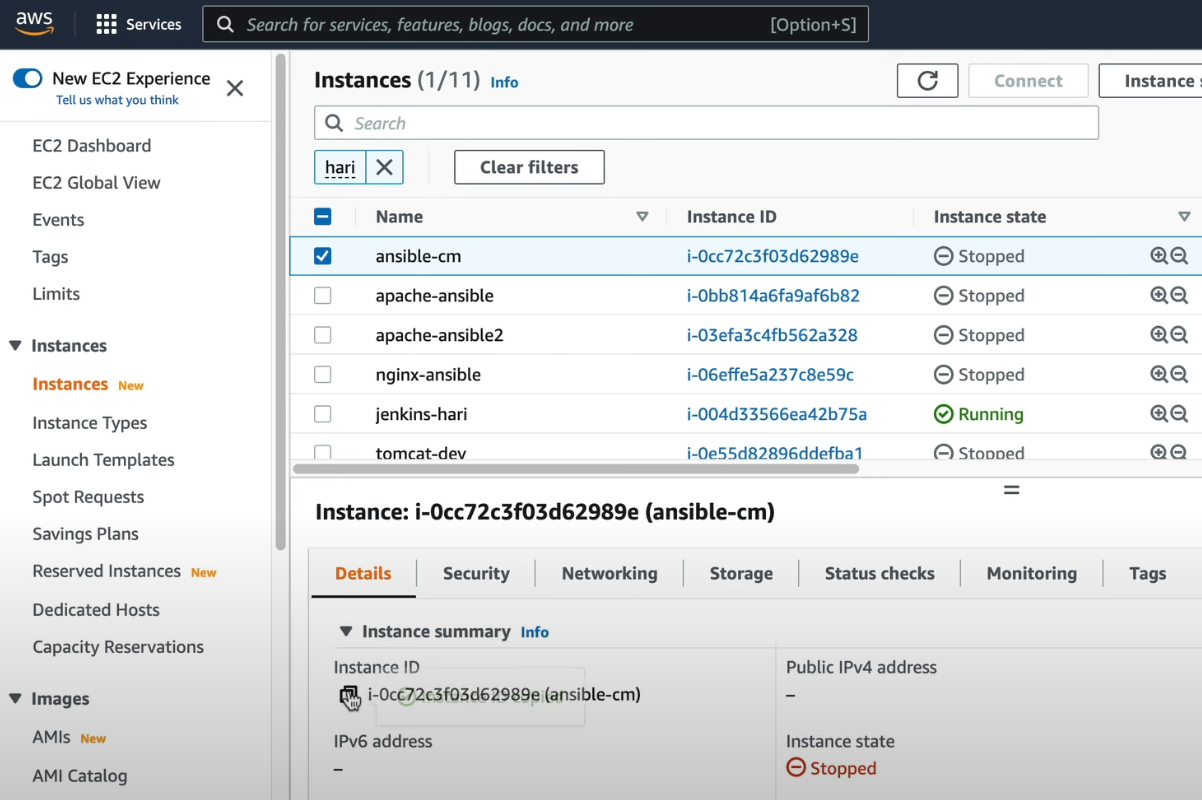Image resolution: width=1202 pixels, height=800 pixels.
Task: Zoom out on the apache-ansible2 row
Action: (x=1179, y=335)
